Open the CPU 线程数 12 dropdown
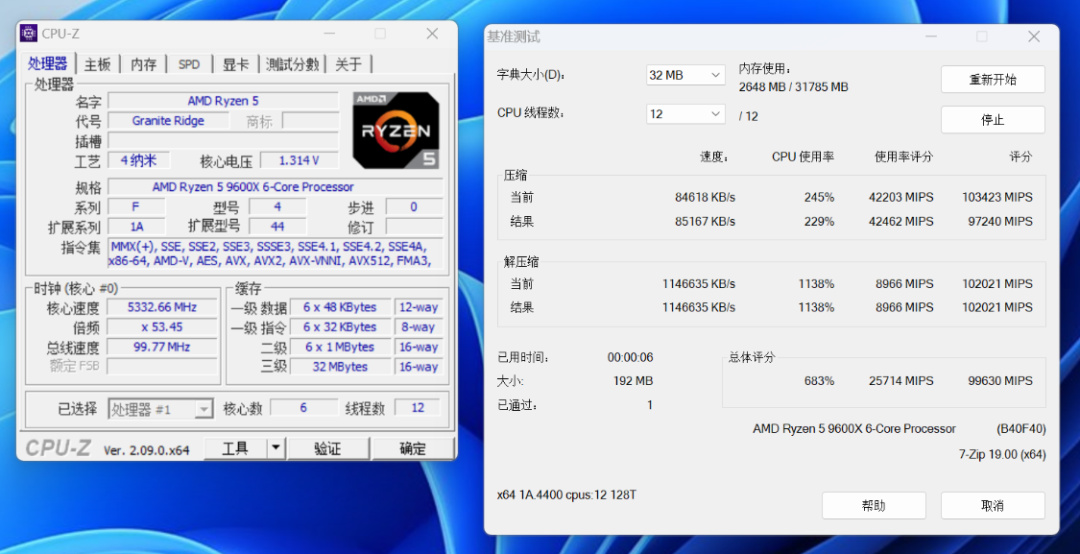Image resolution: width=1080 pixels, height=554 pixels. (x=685, y=114)
